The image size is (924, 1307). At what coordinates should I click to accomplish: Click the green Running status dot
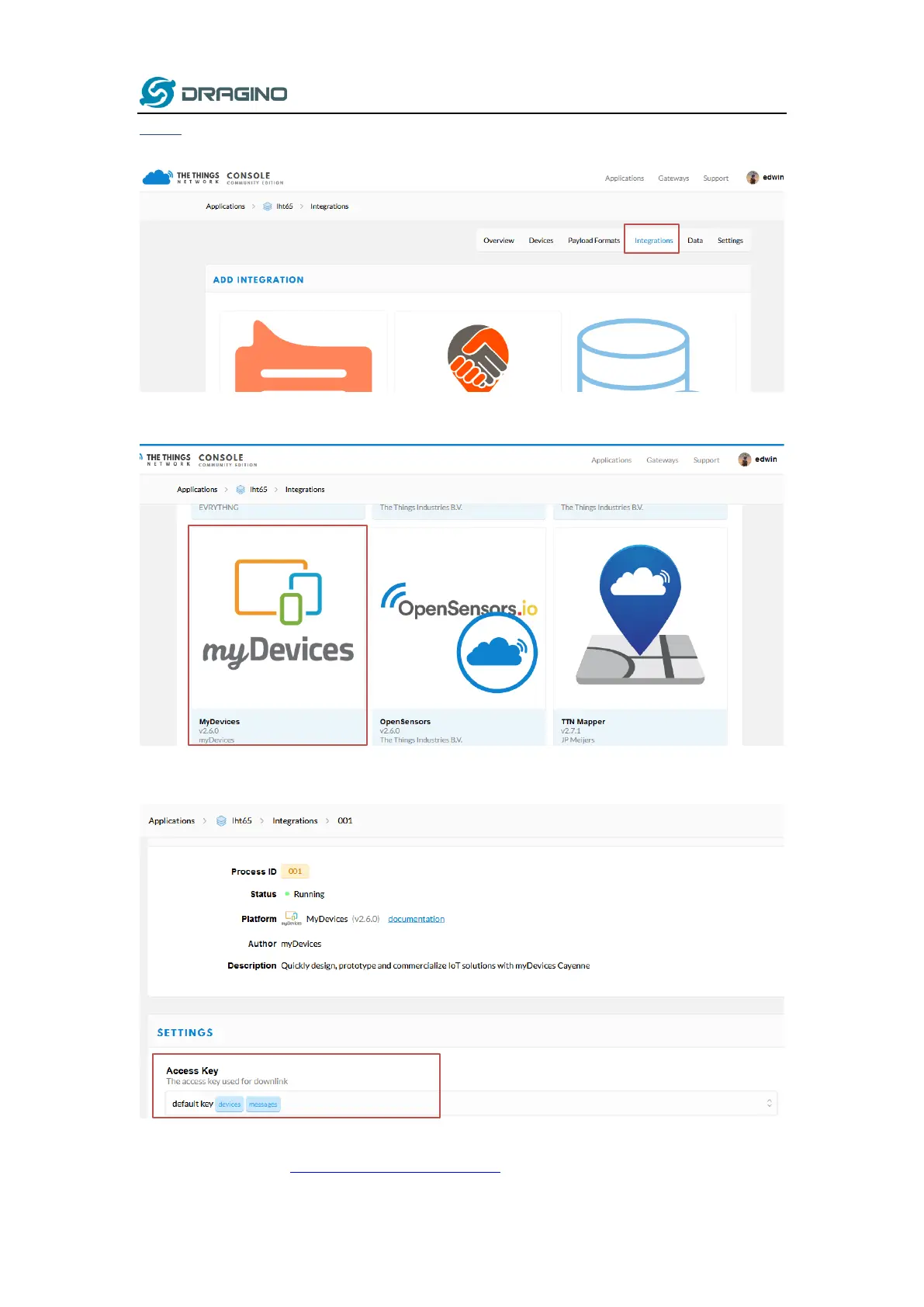point(287,894)
